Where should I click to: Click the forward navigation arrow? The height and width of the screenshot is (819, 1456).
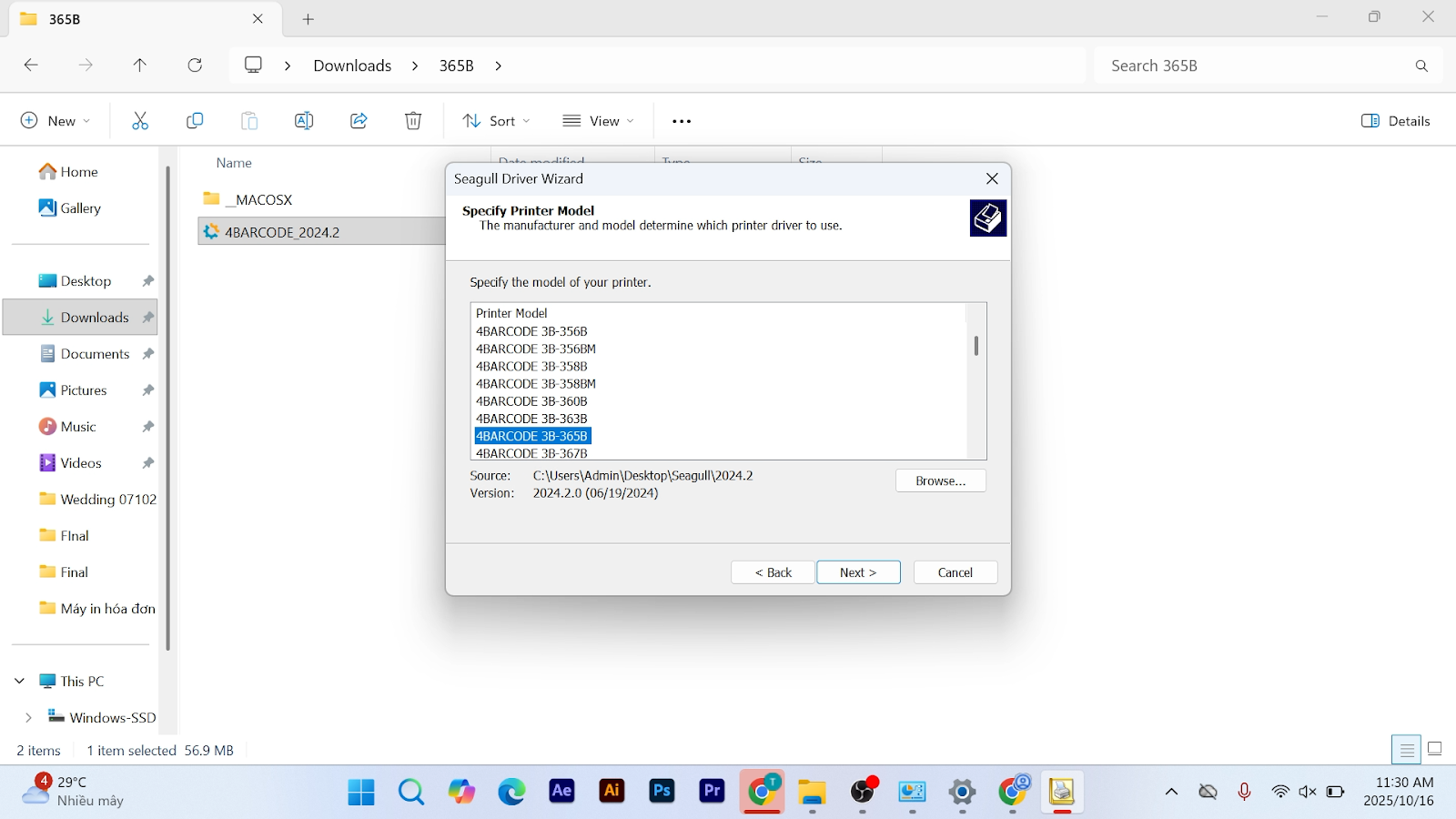[x=86, y=66]
